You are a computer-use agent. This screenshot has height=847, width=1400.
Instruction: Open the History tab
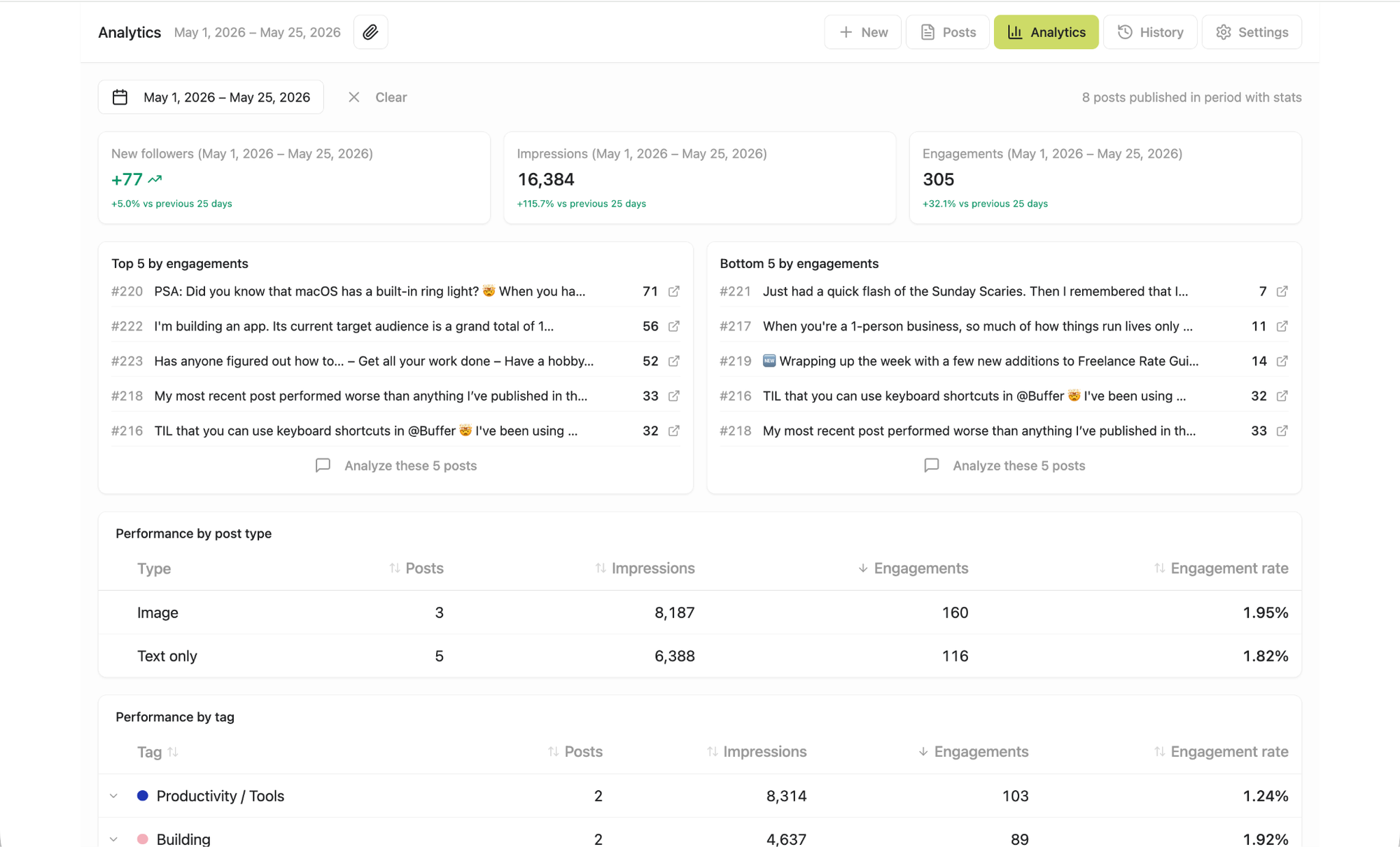[x=1150, y=32]
